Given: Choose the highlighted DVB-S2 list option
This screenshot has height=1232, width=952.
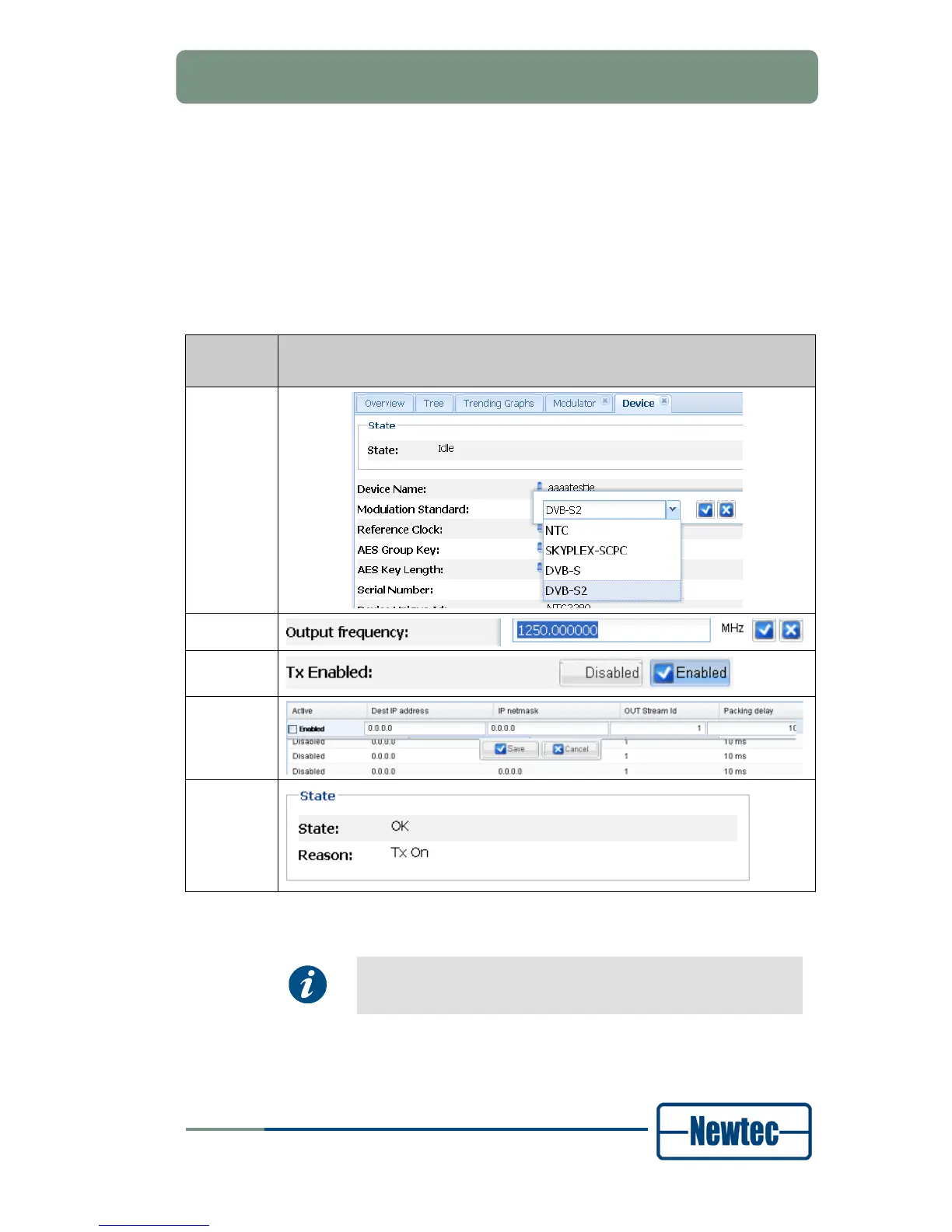Looking at the screenshot, I should 611,591.
